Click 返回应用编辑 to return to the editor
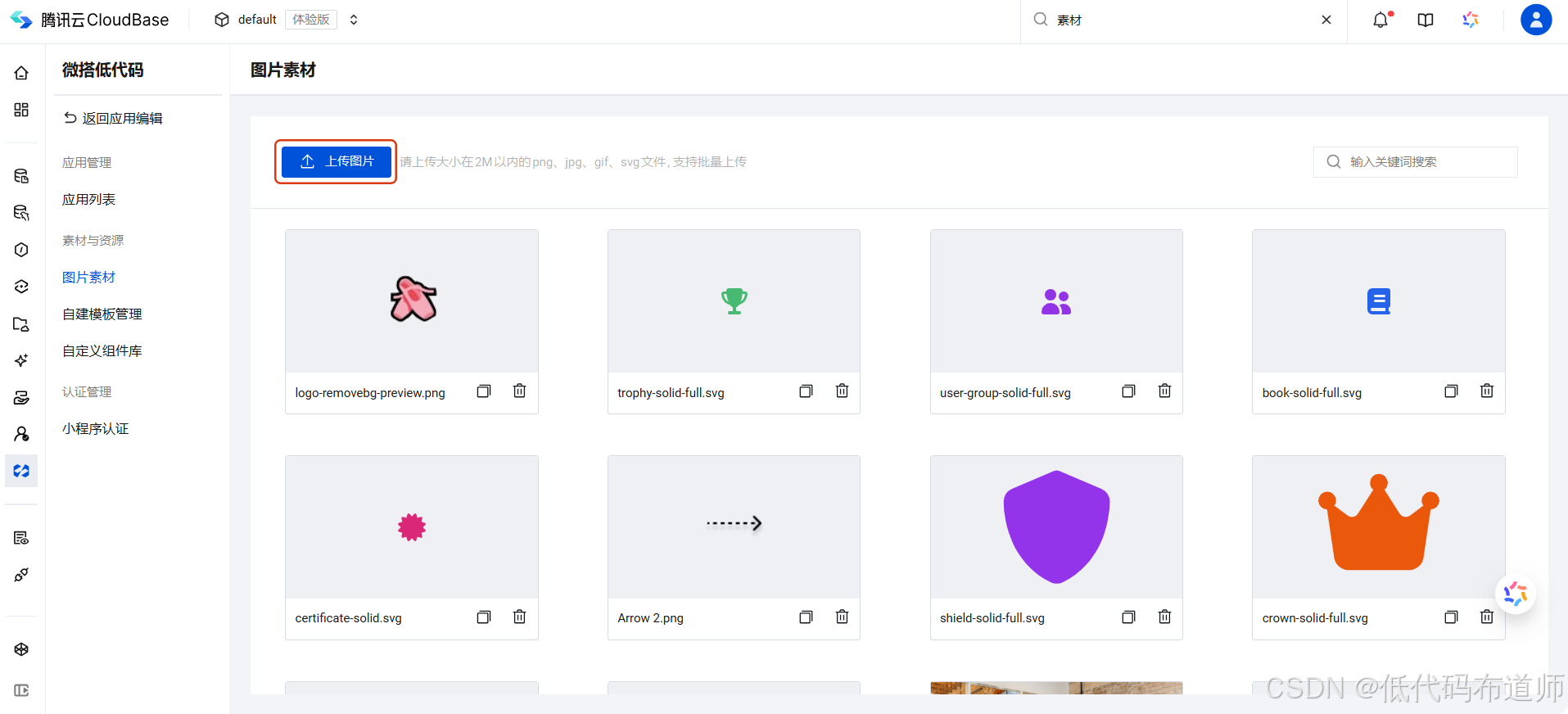The height and width of the screenshot is (714, 1568). coord(113,118)
